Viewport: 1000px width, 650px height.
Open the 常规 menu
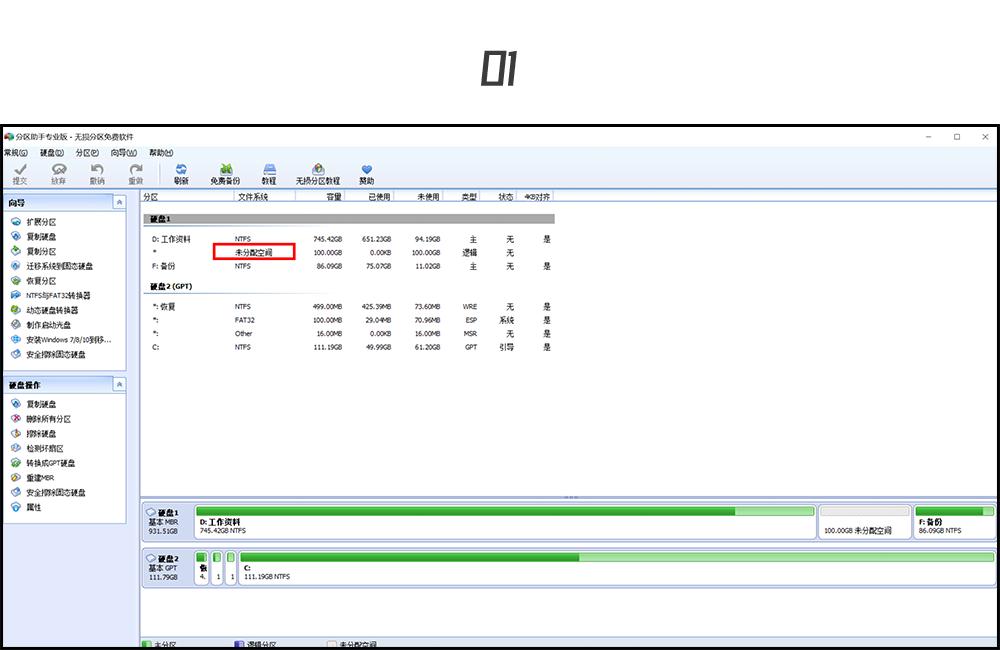[x=16, y=153]
